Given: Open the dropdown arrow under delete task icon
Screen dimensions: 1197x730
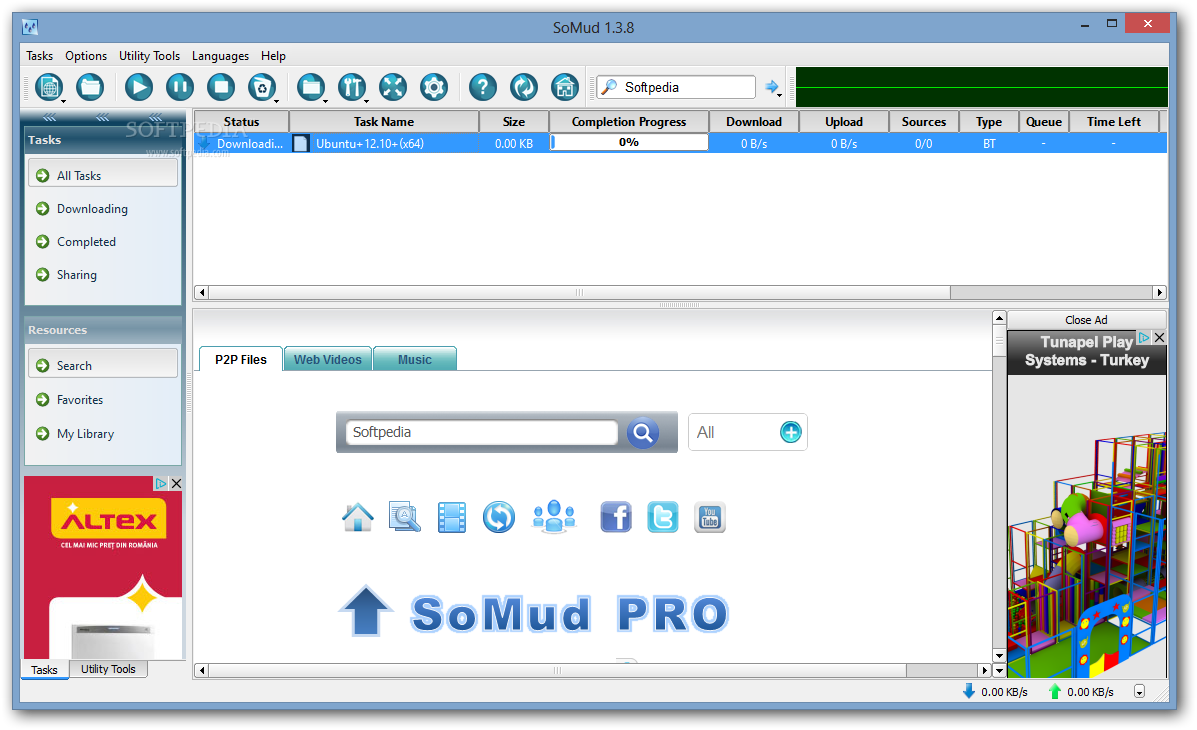Looking at the screenshot, I should pyautogui.click(x=276, y=101).
